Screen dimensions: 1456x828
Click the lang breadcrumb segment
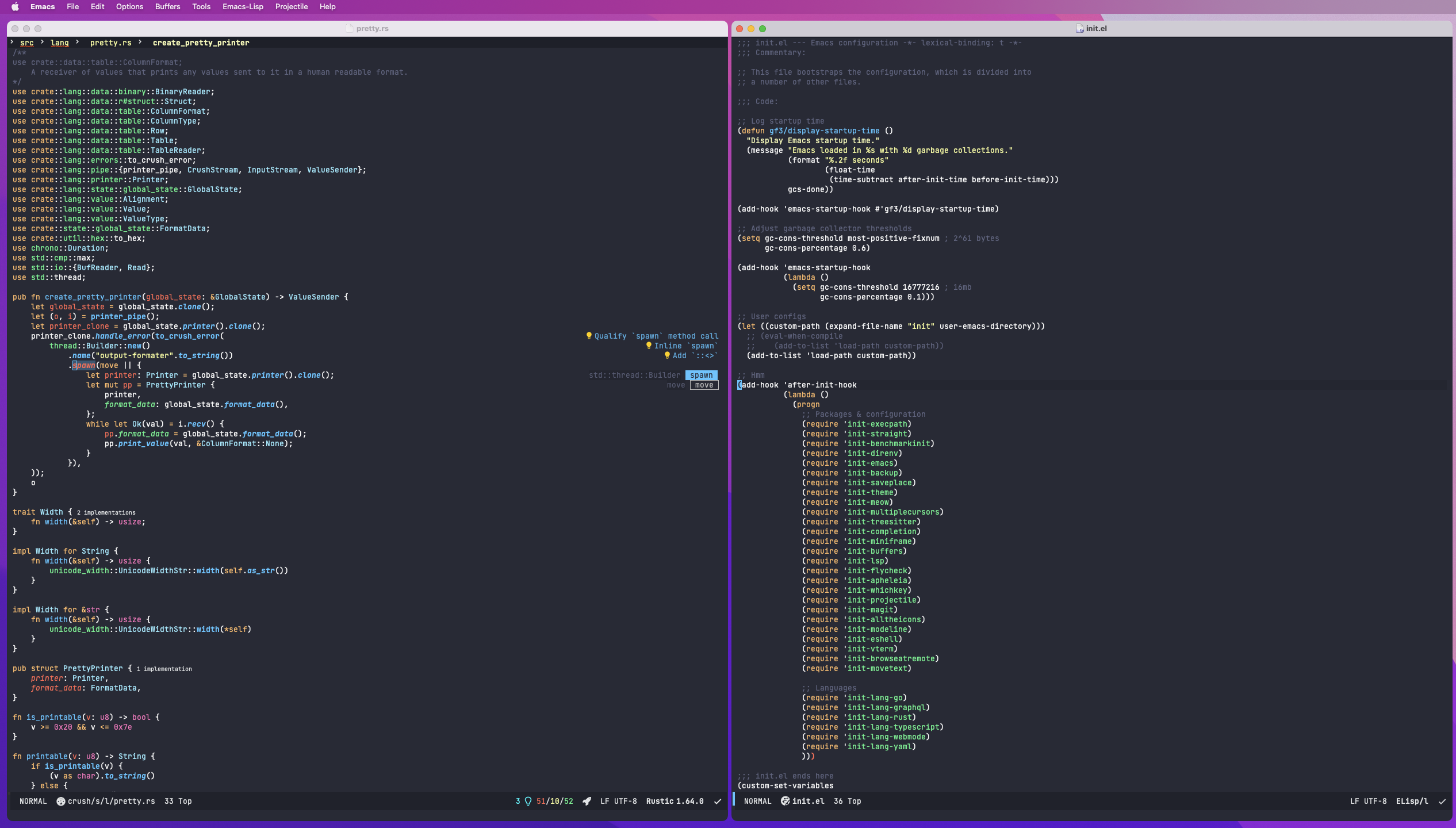(59, 43)
